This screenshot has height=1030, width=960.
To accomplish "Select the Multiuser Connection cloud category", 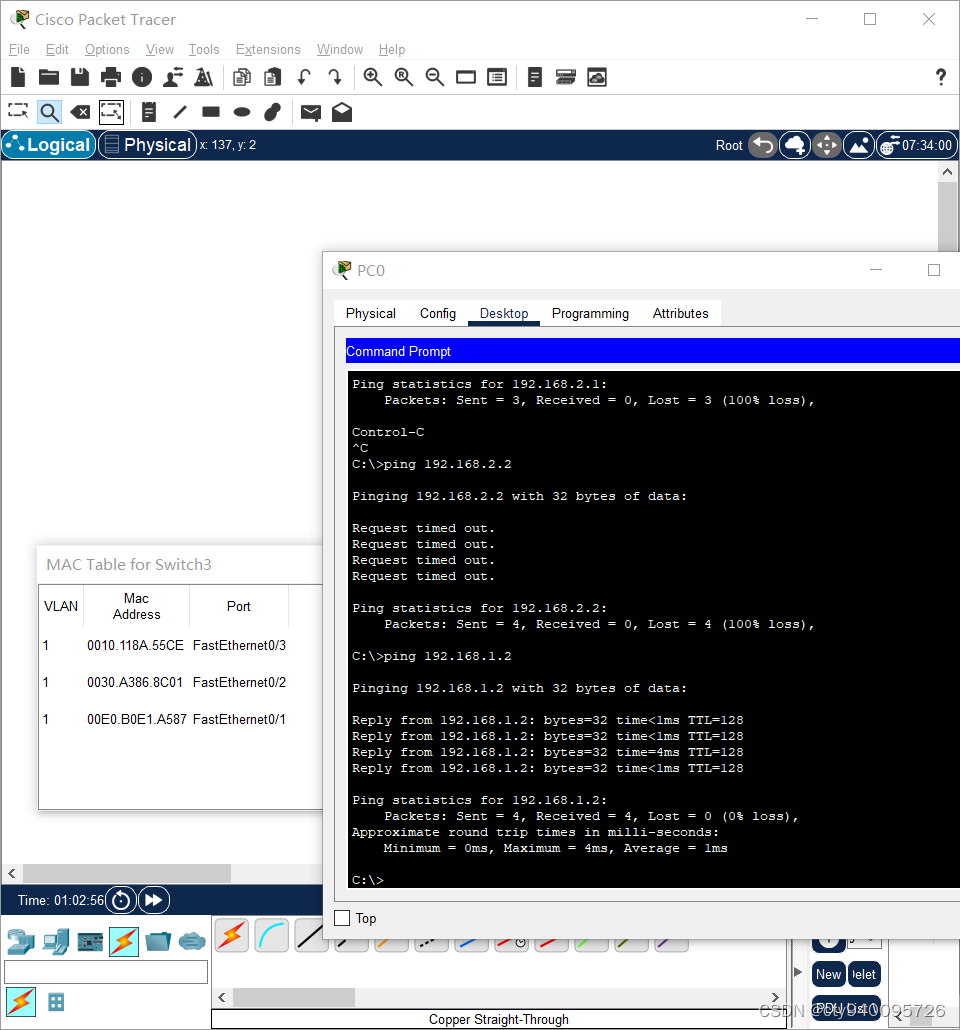I will coord(193,942).
